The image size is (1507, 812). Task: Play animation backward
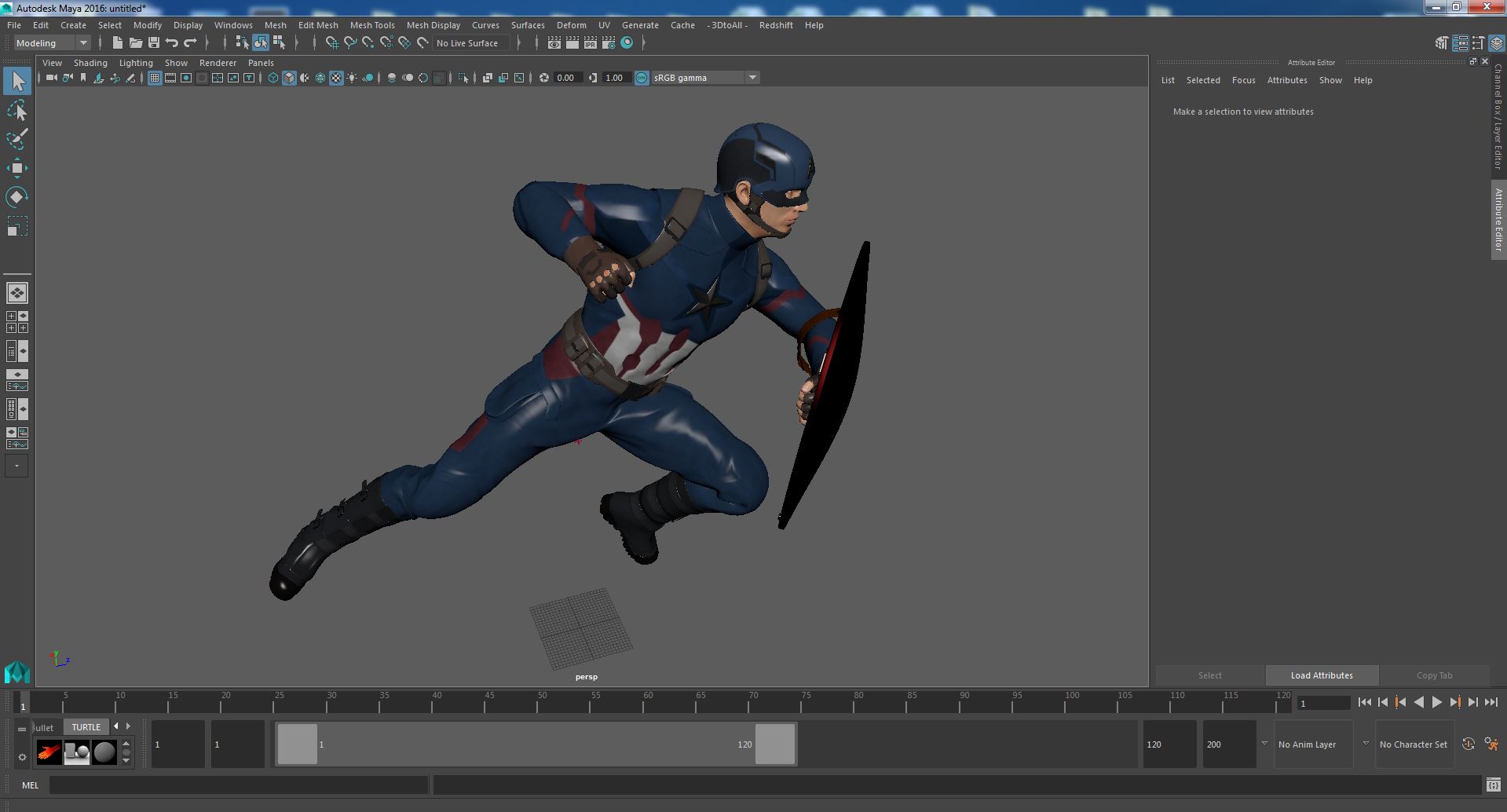(x=1418, y=703)
